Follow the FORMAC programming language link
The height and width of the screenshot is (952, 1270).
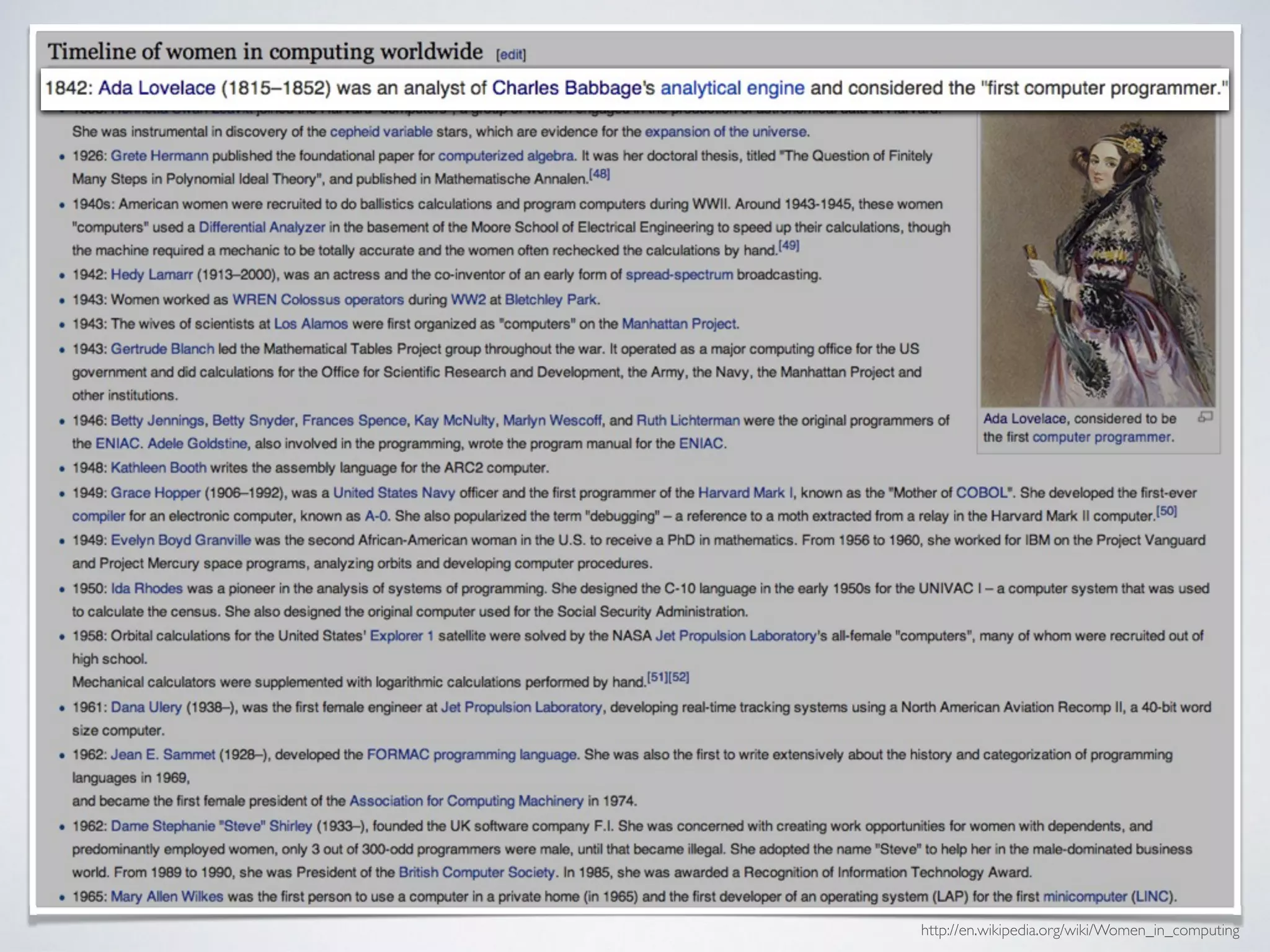[472, 755]
